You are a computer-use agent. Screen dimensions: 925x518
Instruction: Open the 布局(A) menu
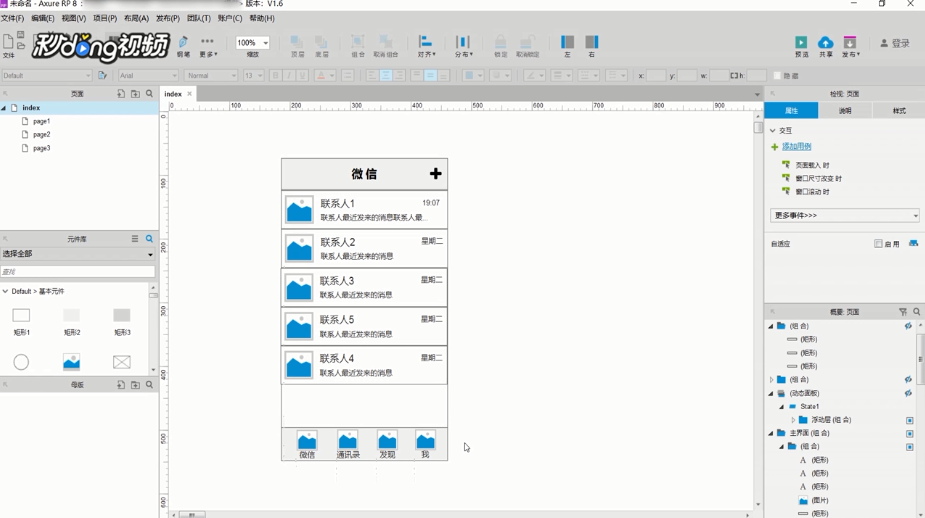point(136,18)
